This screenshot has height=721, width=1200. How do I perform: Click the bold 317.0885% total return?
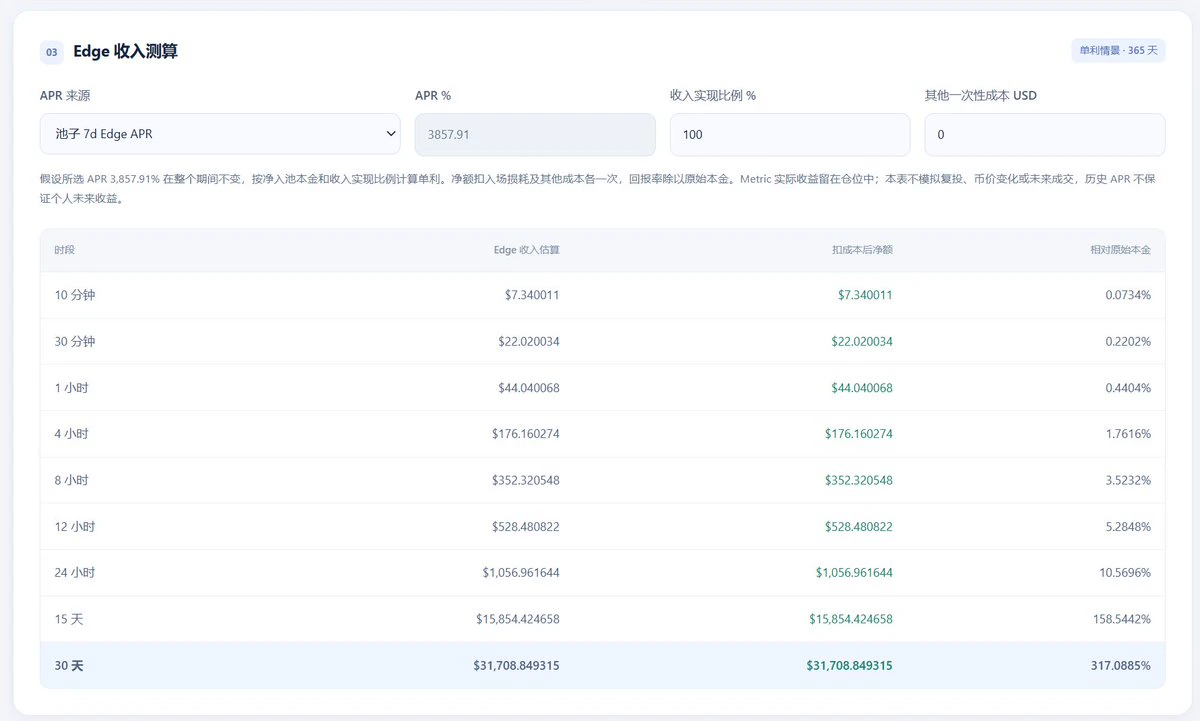pyautogui.click(x=1121, y=665)
